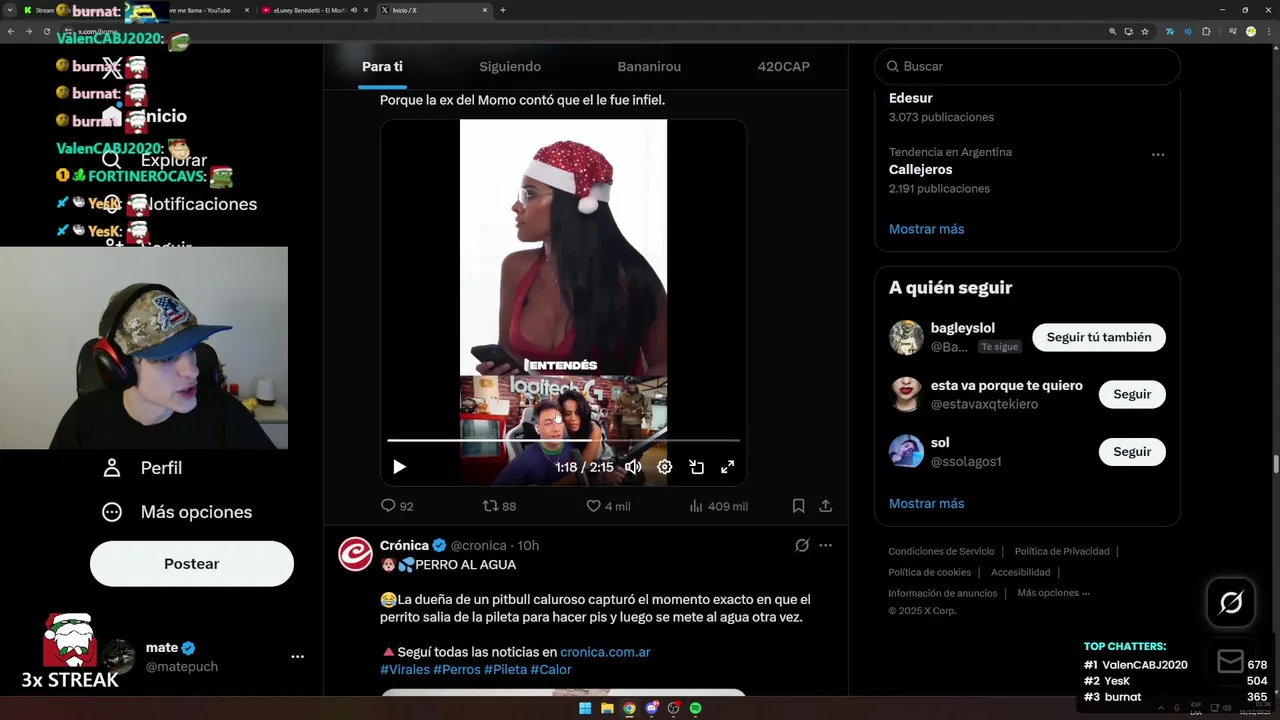Open the #Calor hashtag

[x=551, y=669]
